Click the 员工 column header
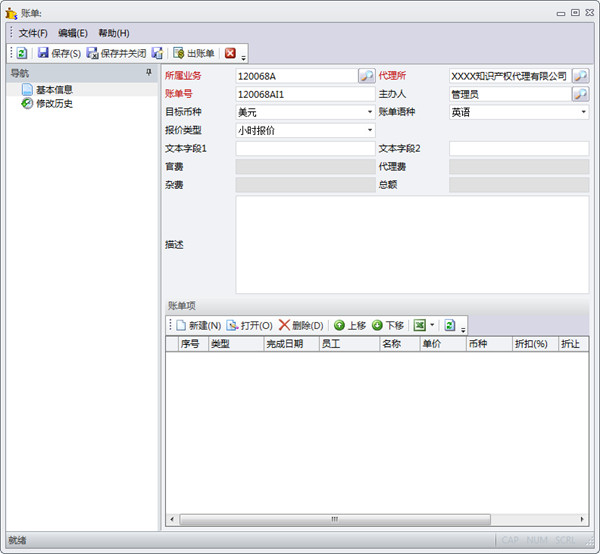Screen dimensions: 600x554 [349, 344]
